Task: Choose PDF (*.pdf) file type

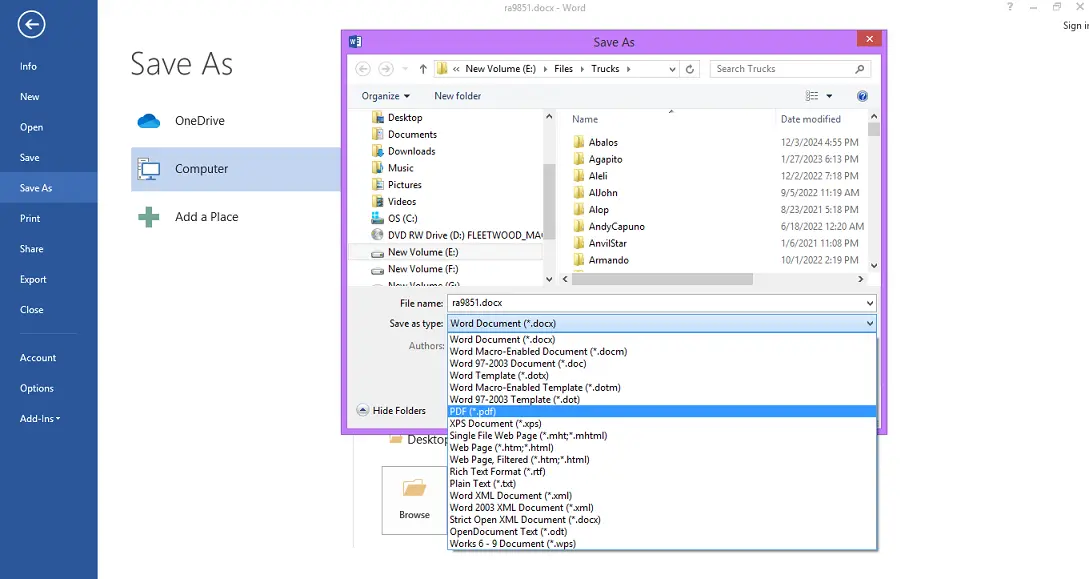Action: pyautogui.click(x=661, y=412)
